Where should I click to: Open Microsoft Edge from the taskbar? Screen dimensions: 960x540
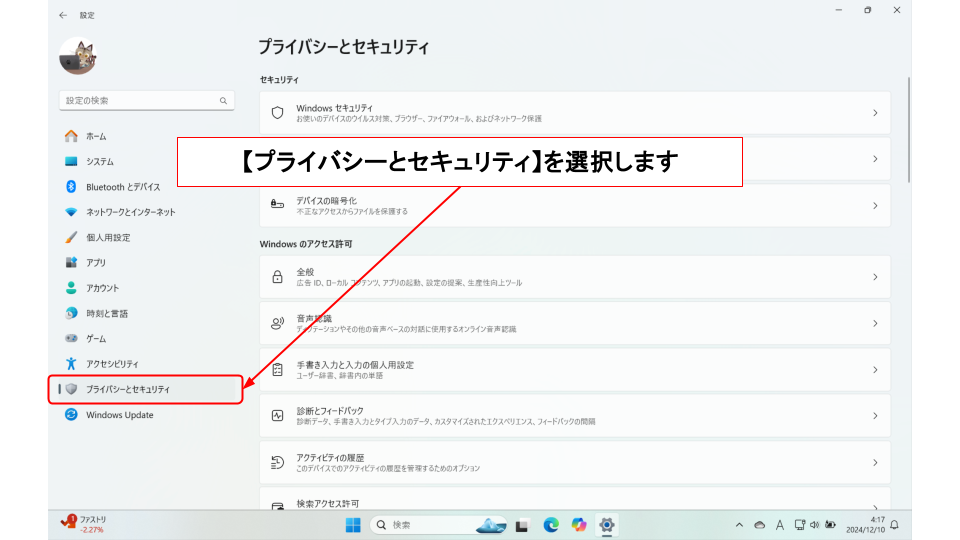(551, 525)
